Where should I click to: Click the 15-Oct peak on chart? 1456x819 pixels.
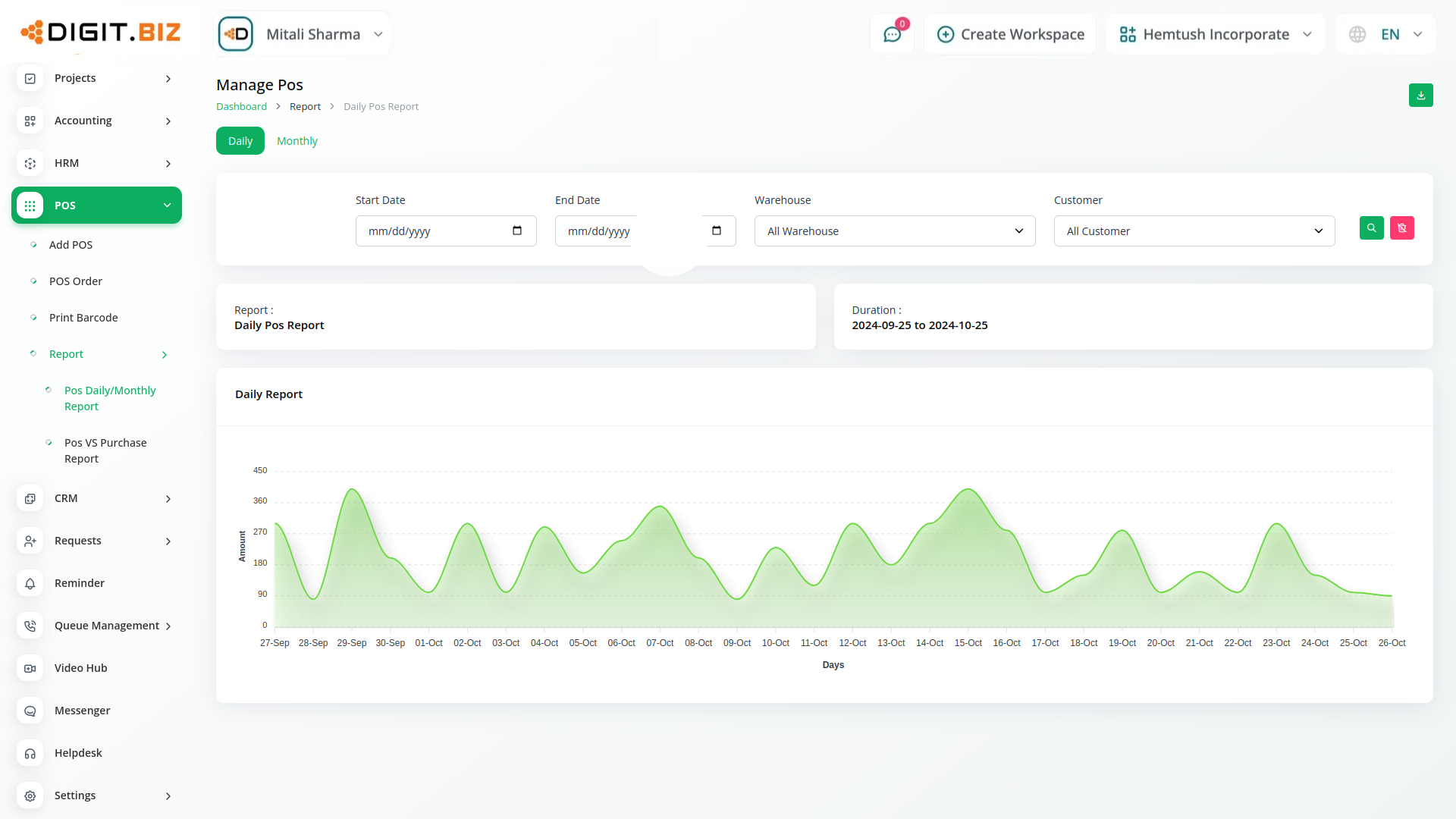click(x=968, y=490)
